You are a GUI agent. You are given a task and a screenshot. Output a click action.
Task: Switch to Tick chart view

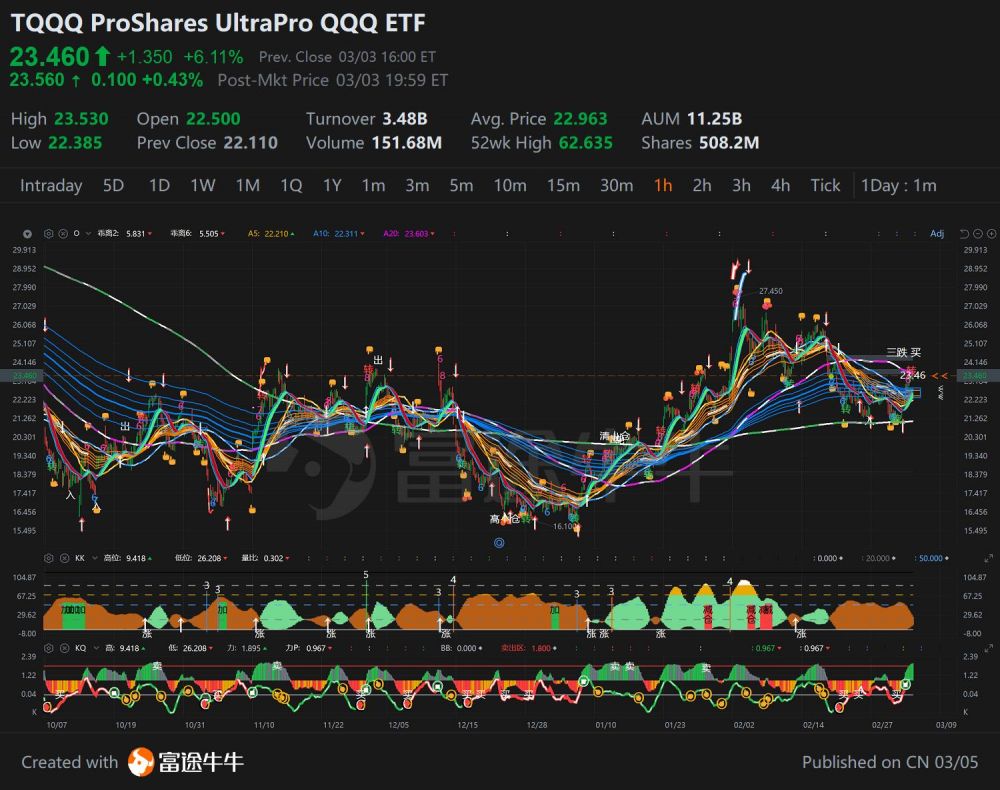click(825, 185)
